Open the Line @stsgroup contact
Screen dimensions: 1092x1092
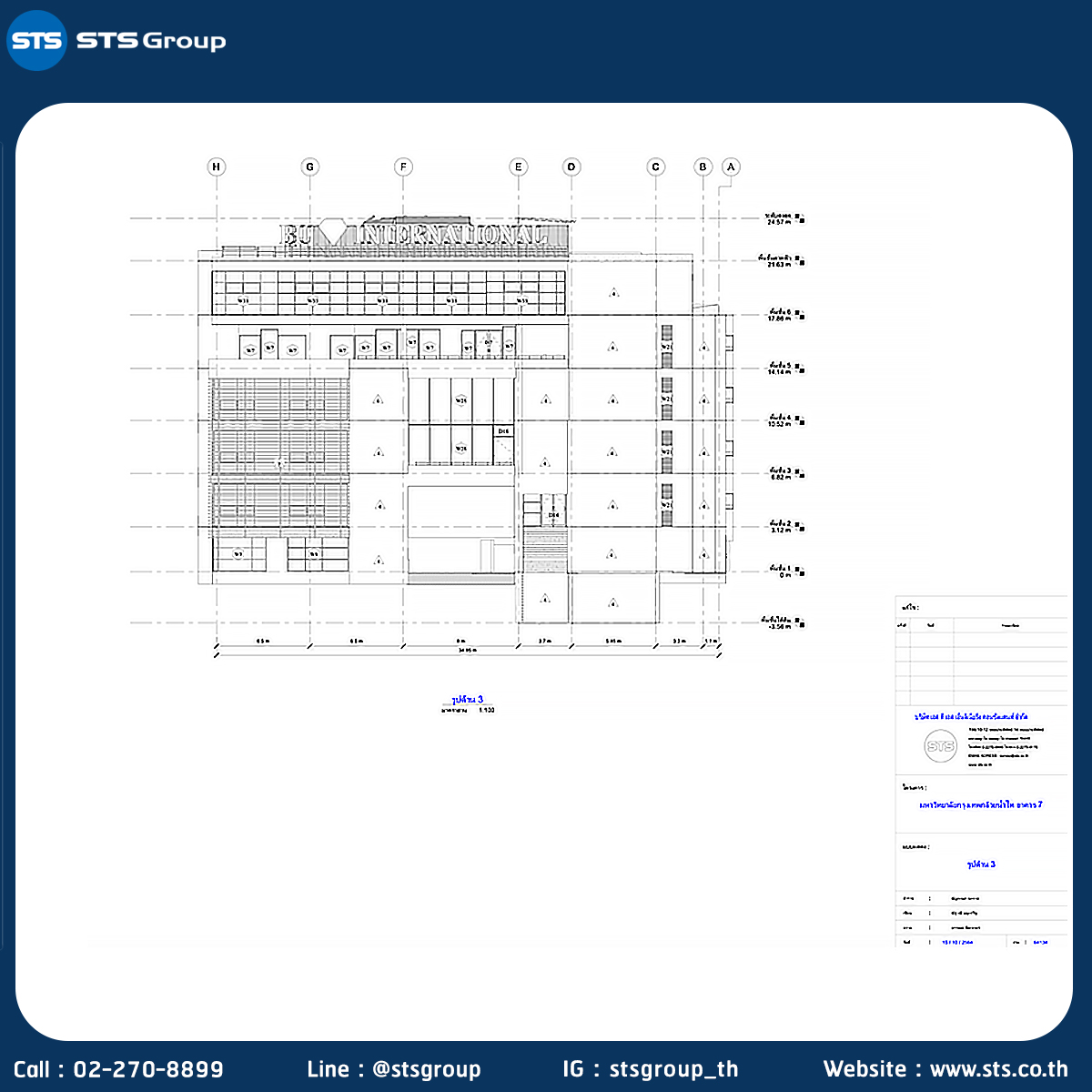(x=393, y=1069)
